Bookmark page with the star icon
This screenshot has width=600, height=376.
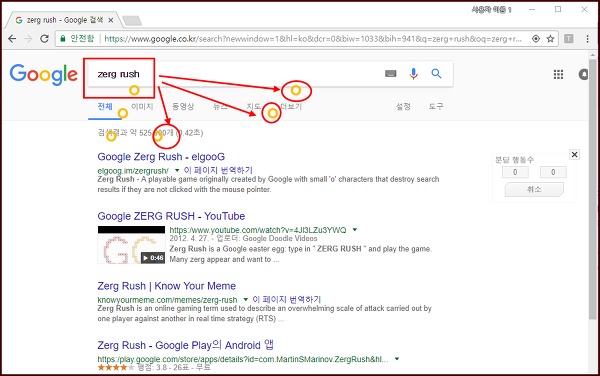550,39
